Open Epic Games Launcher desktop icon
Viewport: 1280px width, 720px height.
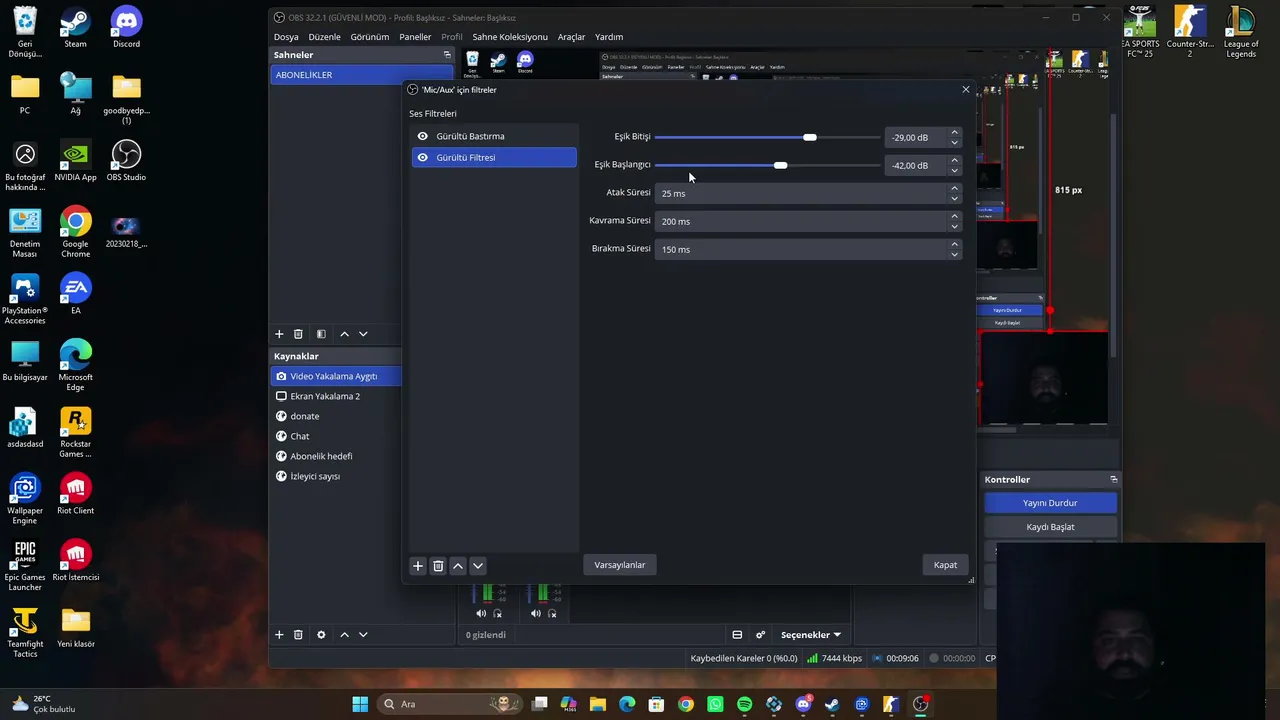point(25,566)
